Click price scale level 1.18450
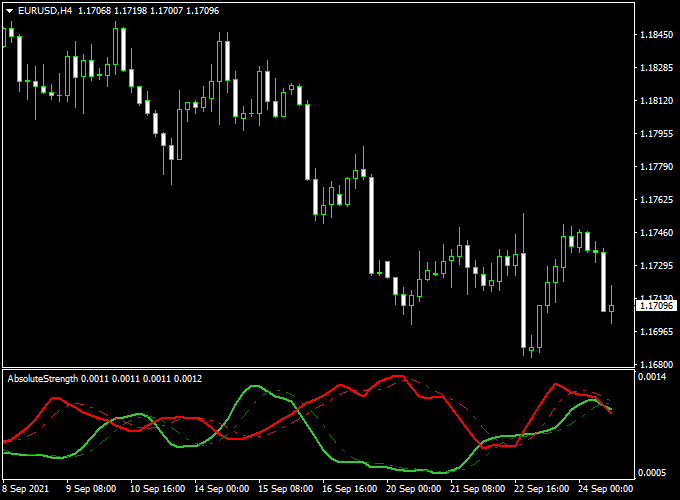The image size is (680, 500). pos(657,35)
